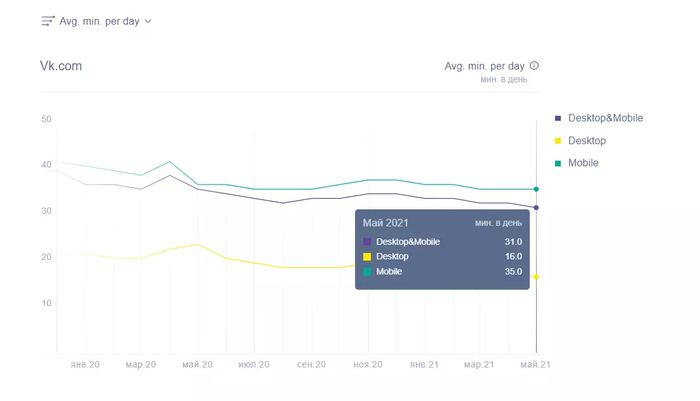Click the yellow legend dot for Desktop
The width and height of the screenshot is (700, 401).
[x=557, y=141]
